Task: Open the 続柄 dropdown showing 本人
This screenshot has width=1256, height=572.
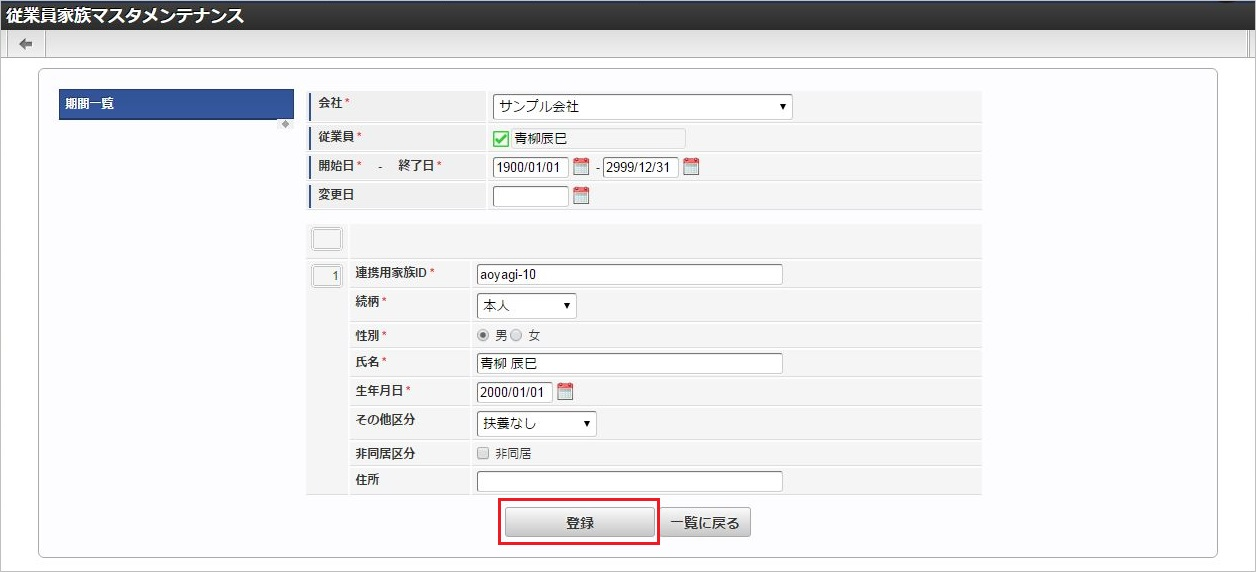Action: 527,305
